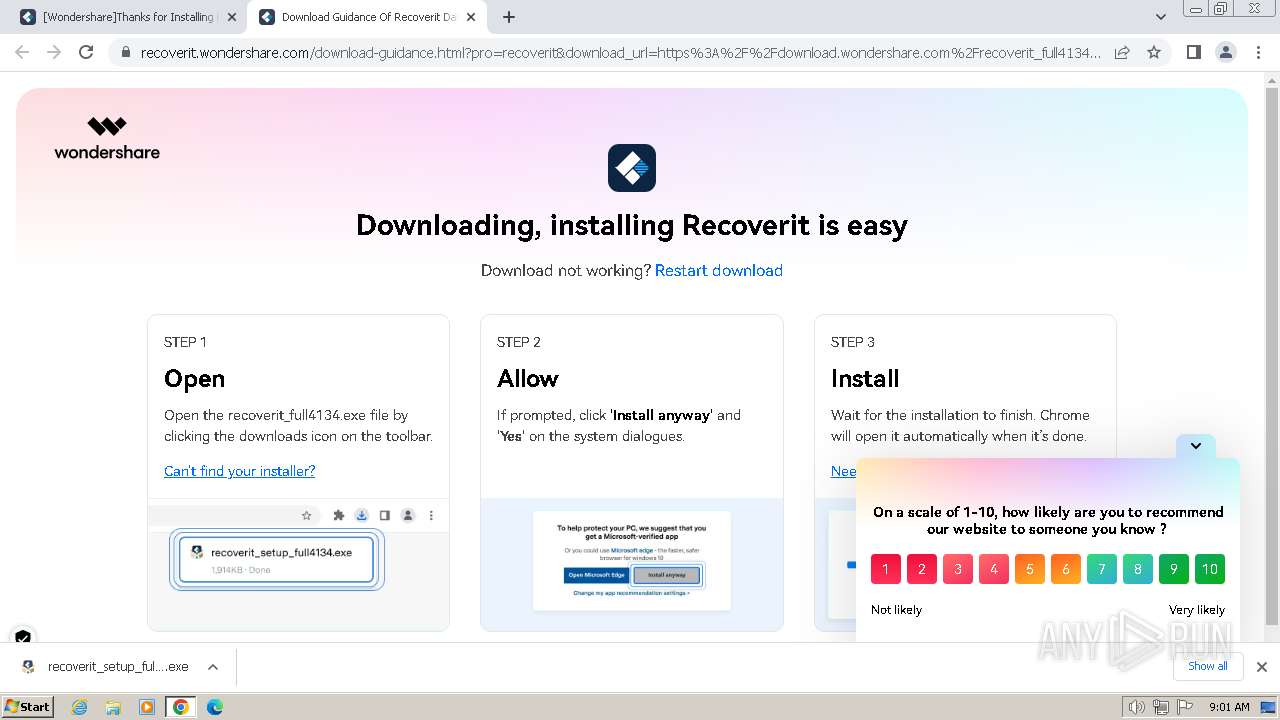Bookmark this page with the star icon
This screenshot has height=720, width=1280.
click(x=1154, y=52)
